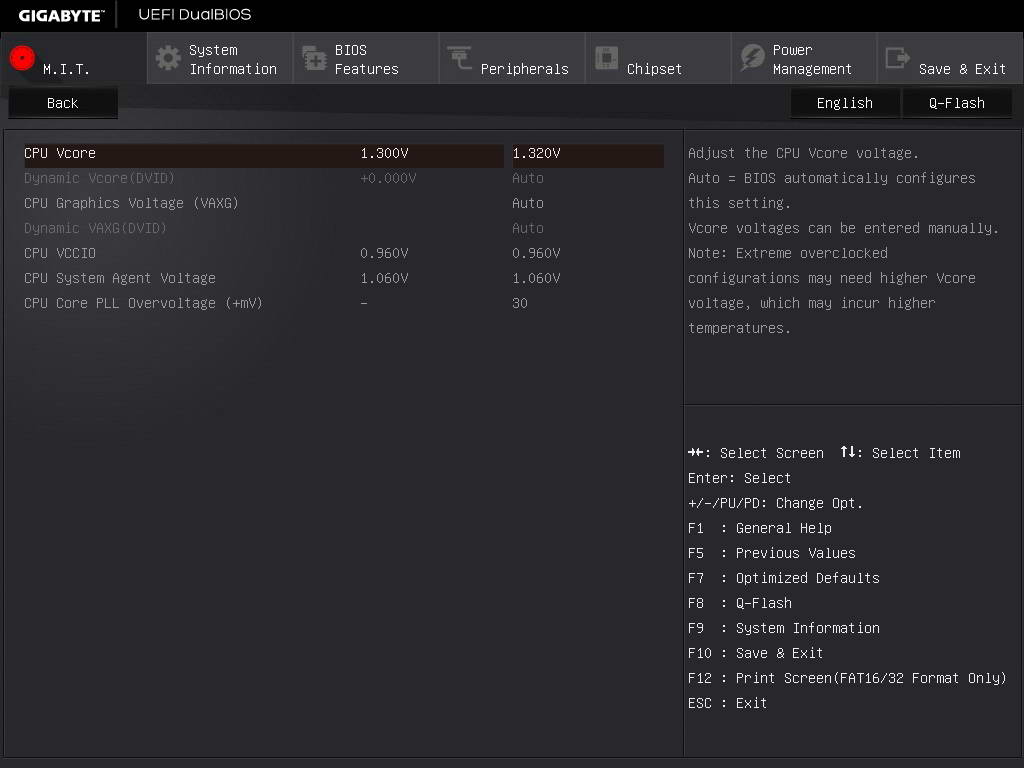Image resolution: width=1024 pixels, height=768 pixels.
Task: Select the CPU Vcore row label
Action: (x=60, y=153)
